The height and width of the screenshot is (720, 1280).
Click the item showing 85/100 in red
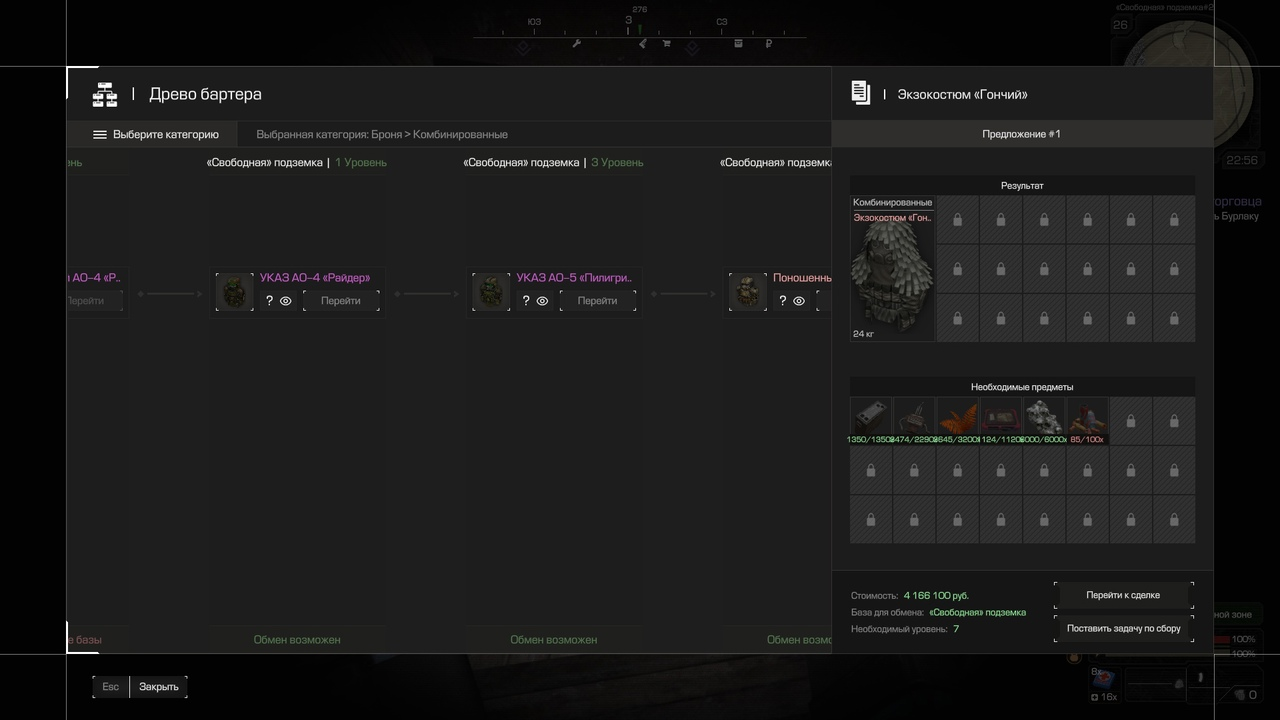point(1087,421)
